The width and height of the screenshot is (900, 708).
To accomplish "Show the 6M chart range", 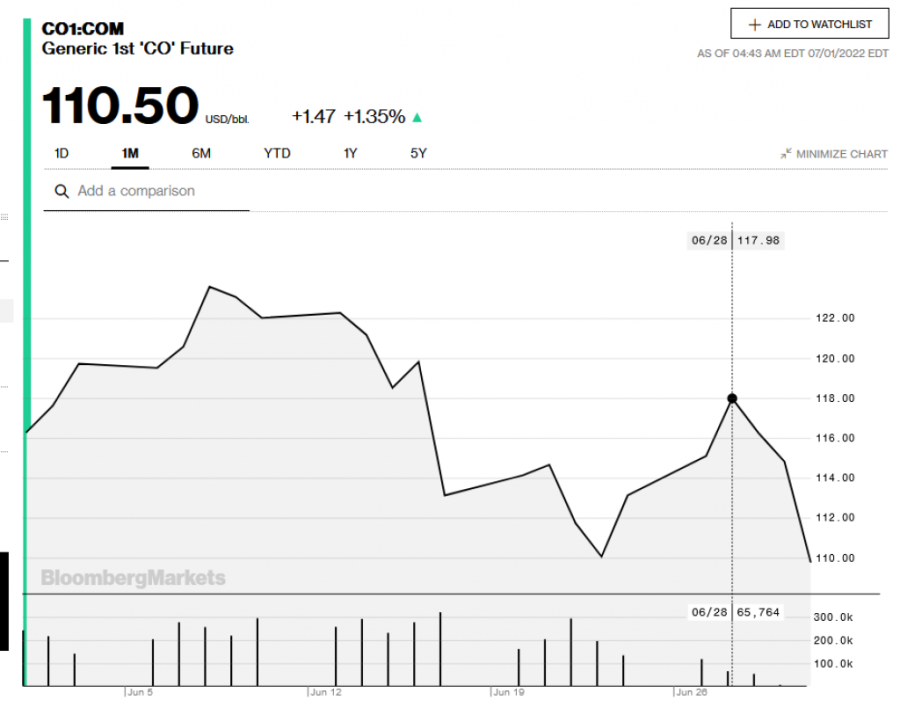I will click(201, 153).
